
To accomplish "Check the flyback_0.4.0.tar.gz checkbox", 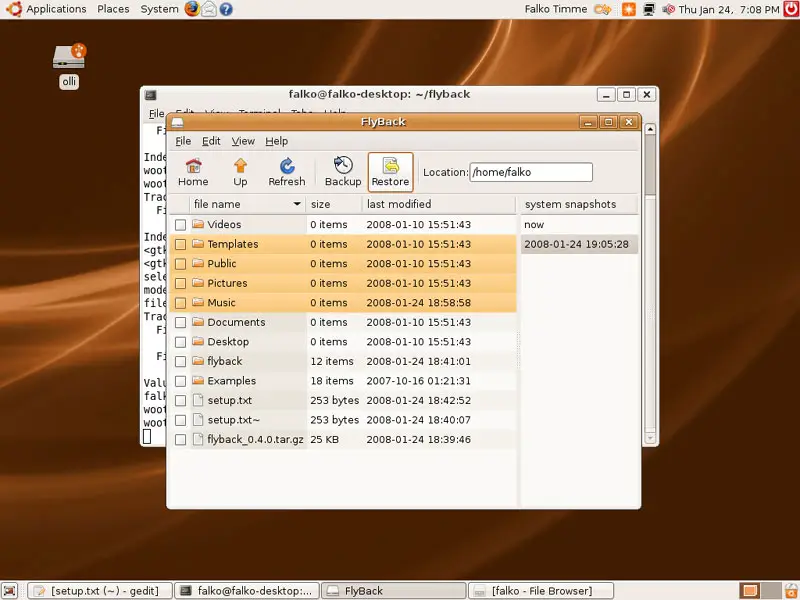I will (x=180, y=440).
